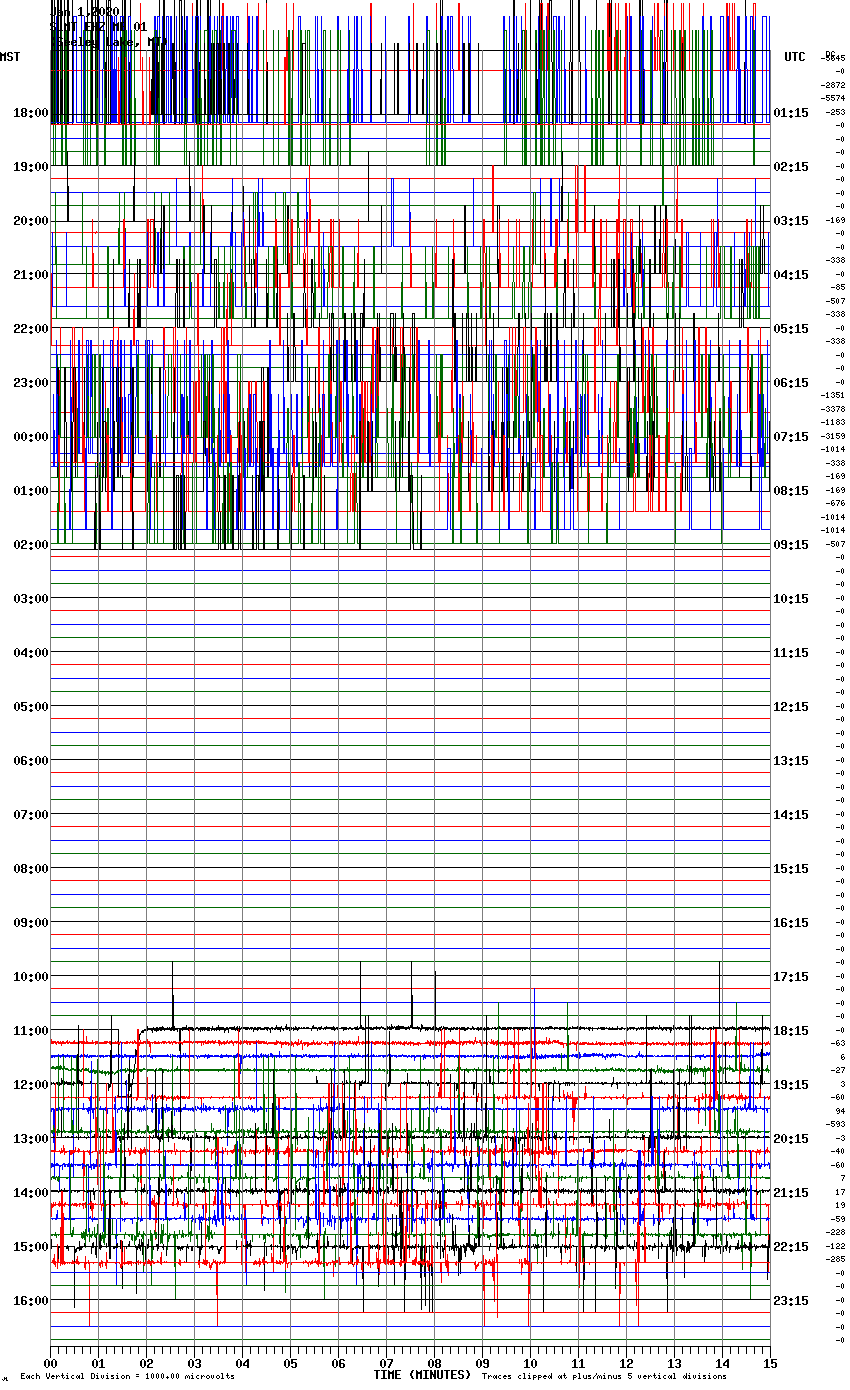Click minute 10 on the time axis

(x=531, y=1363)
